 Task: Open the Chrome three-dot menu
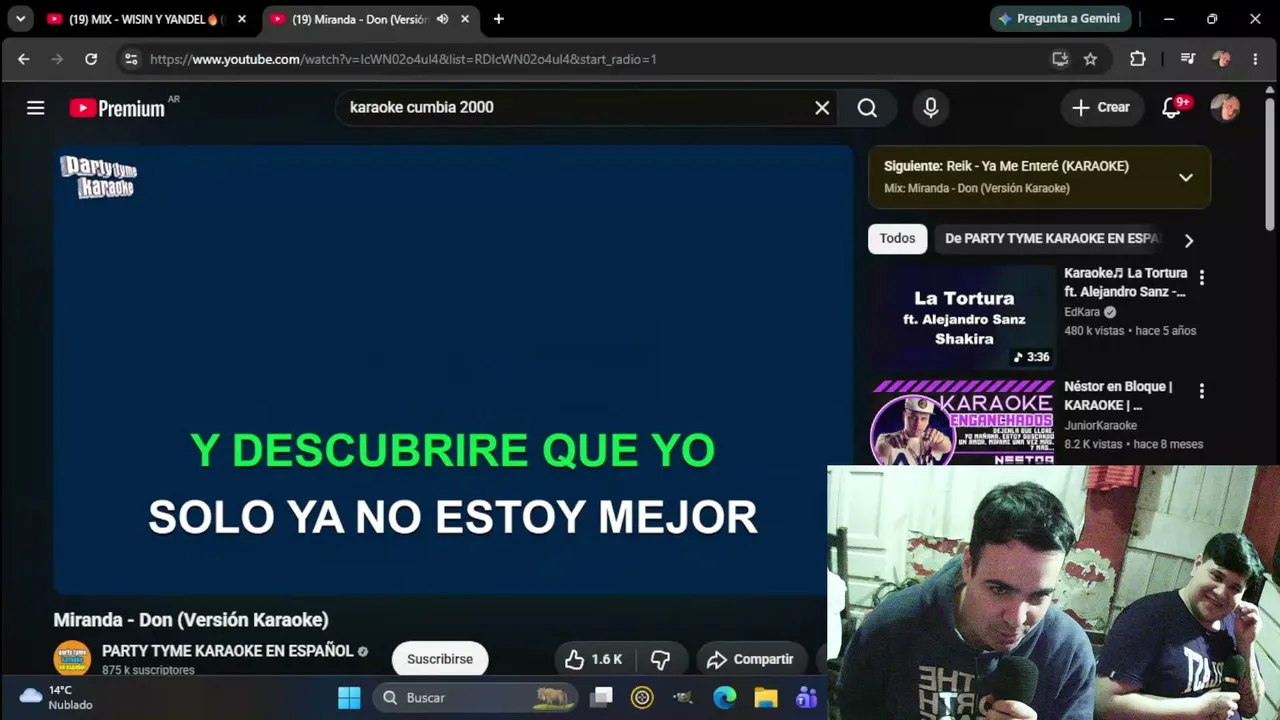pyautogui.click(x=1255, y=59)
